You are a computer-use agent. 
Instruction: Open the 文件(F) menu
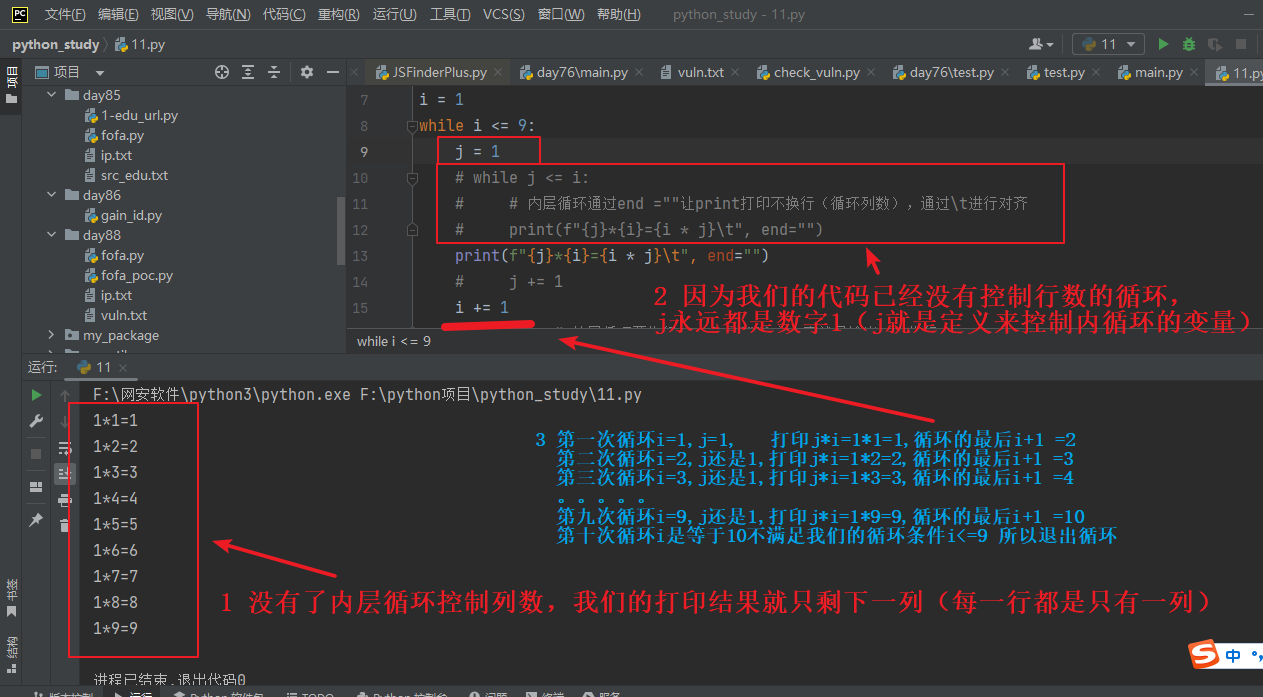[65, 14]
